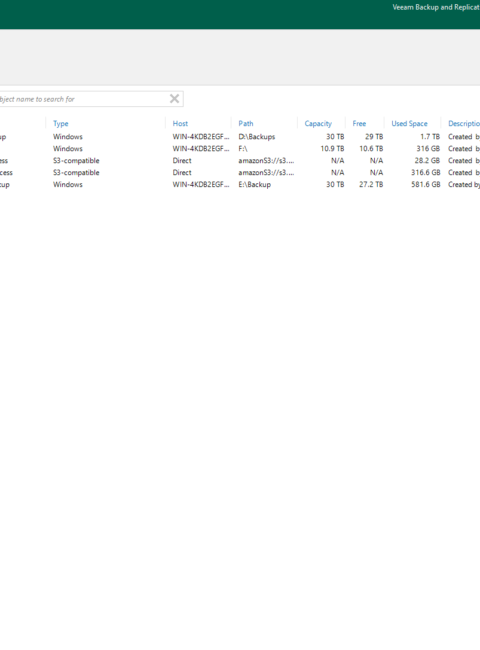Click the 29 TB free space cell
The width and height of the screenshot is (480, 650).
374,137
